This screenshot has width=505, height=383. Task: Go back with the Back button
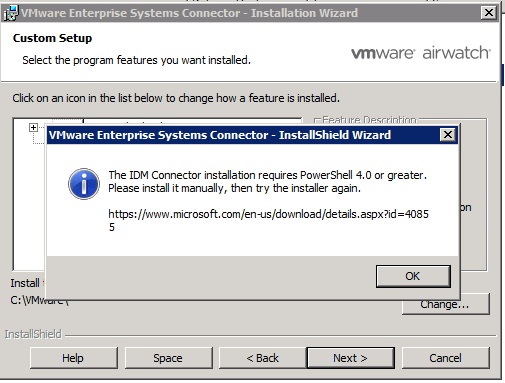(262, 358)
